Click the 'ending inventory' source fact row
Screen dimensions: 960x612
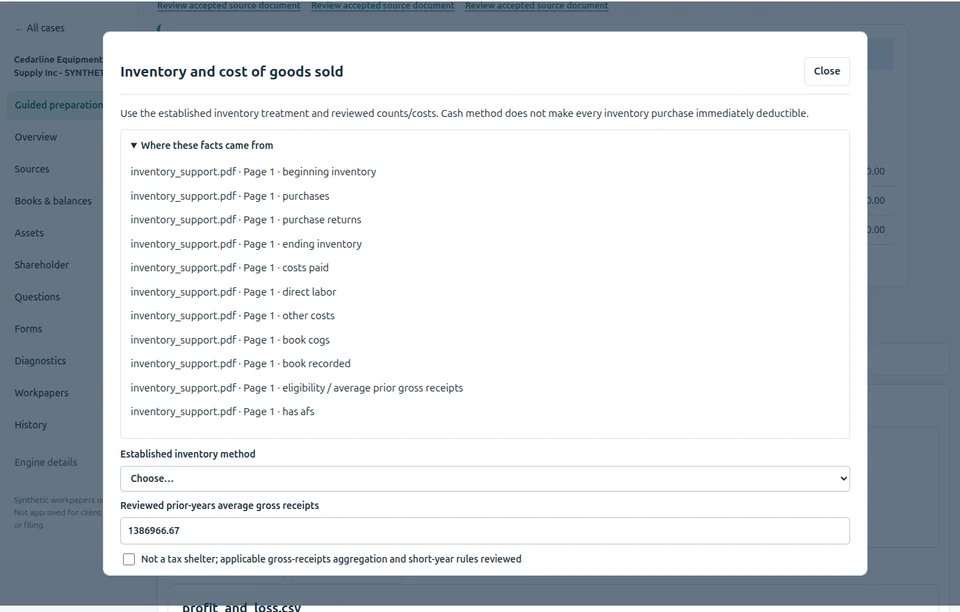(246, 244)
